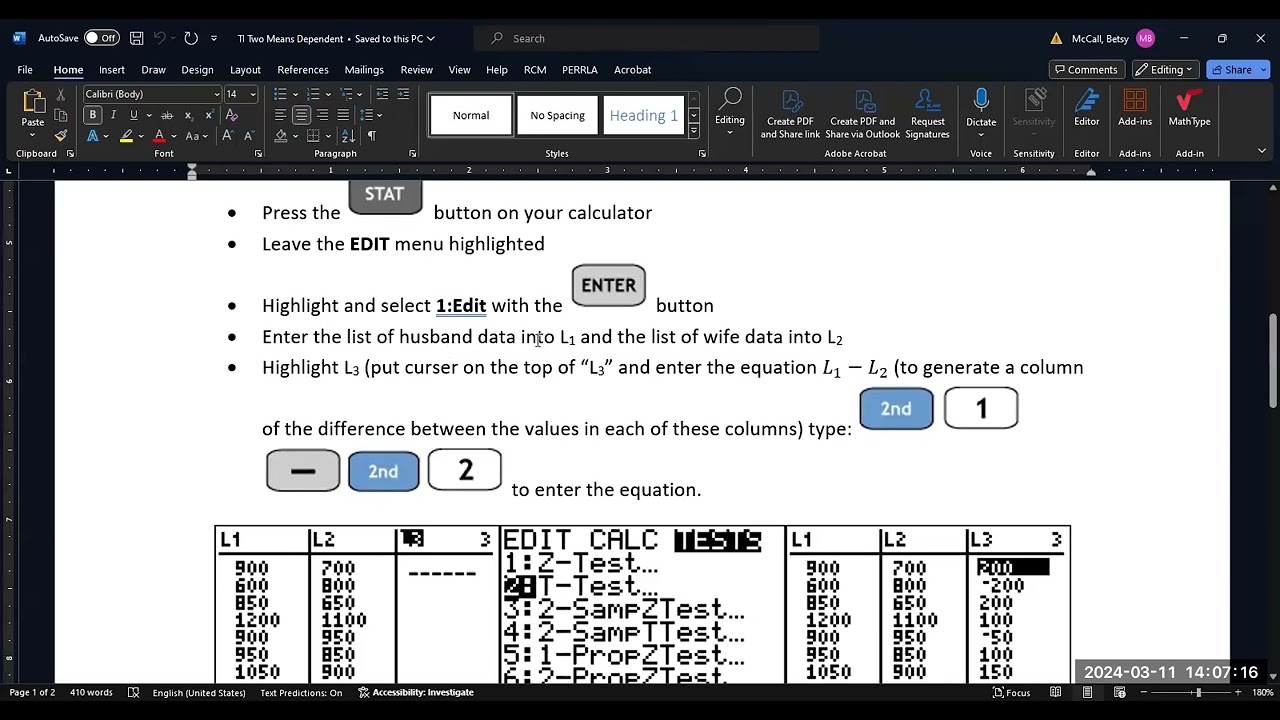This screenshot has width=1280, height=720.
Task: Switch to Focus mode
Action: tap(1011, 692)
